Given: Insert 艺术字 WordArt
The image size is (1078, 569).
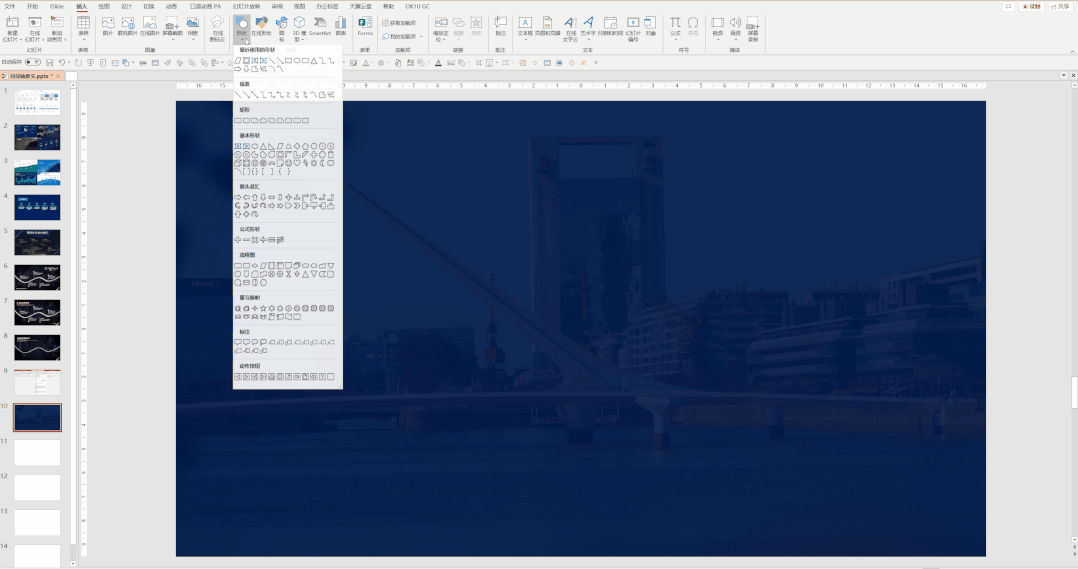Looking at the screenshot, I should [589, 26].
